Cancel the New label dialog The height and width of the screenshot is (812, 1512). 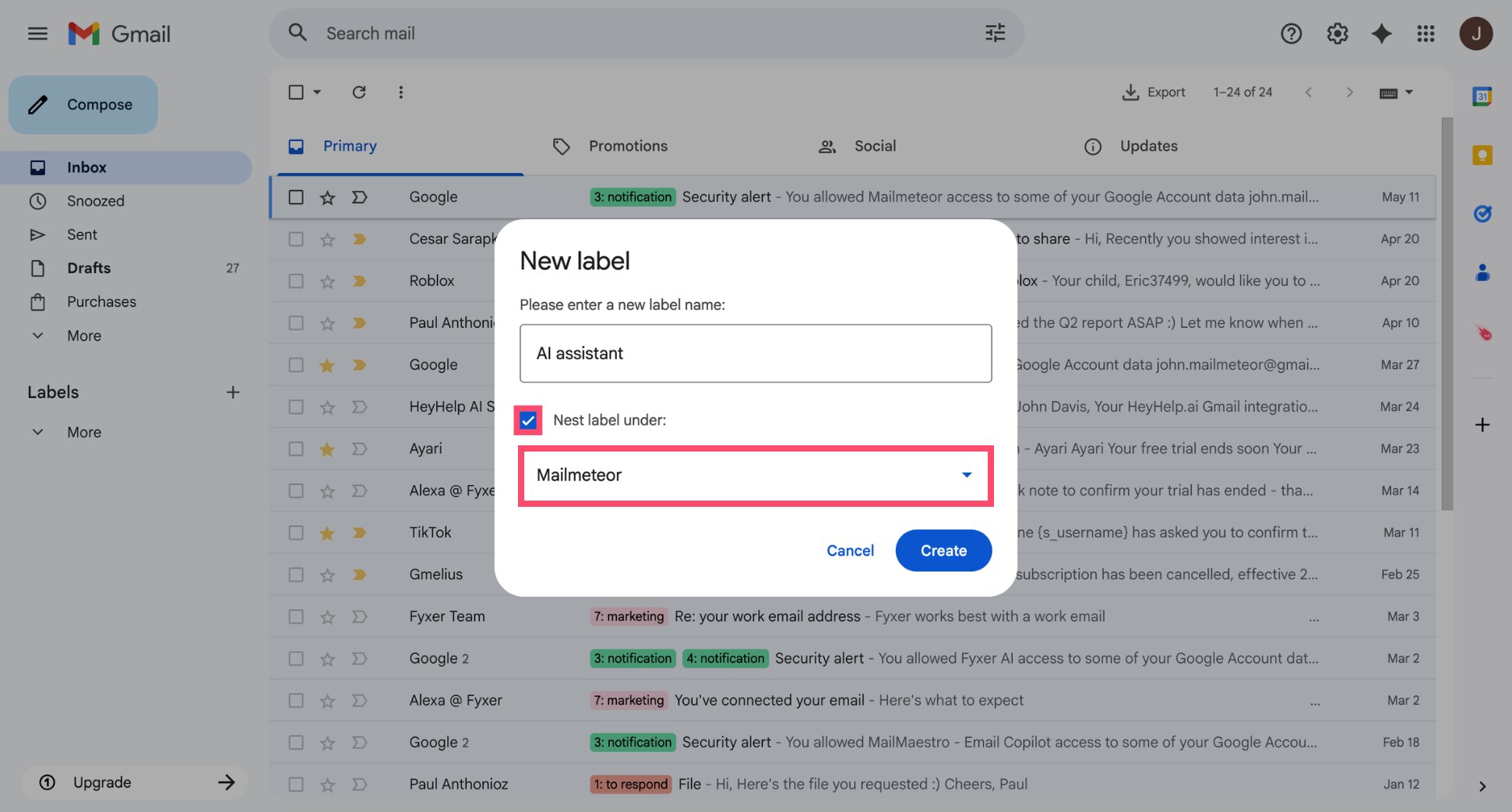[850, 550]
